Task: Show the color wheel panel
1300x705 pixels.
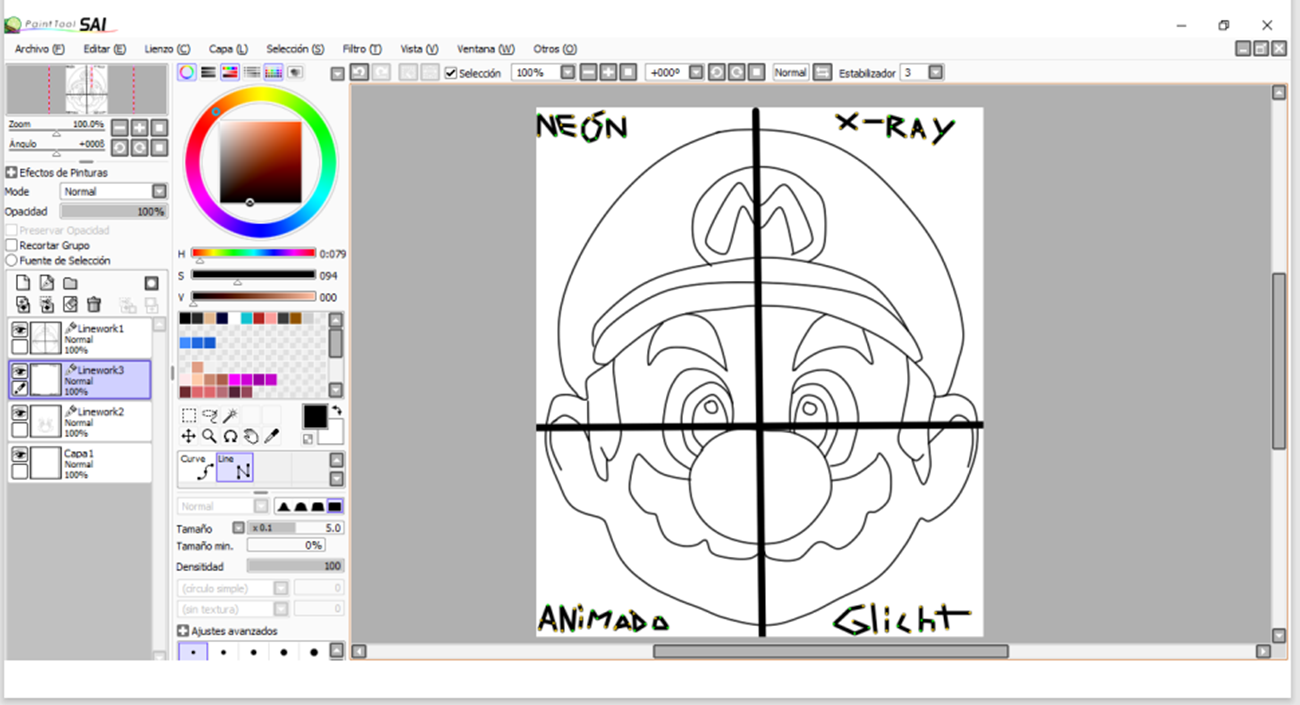Action: [186, 72]
